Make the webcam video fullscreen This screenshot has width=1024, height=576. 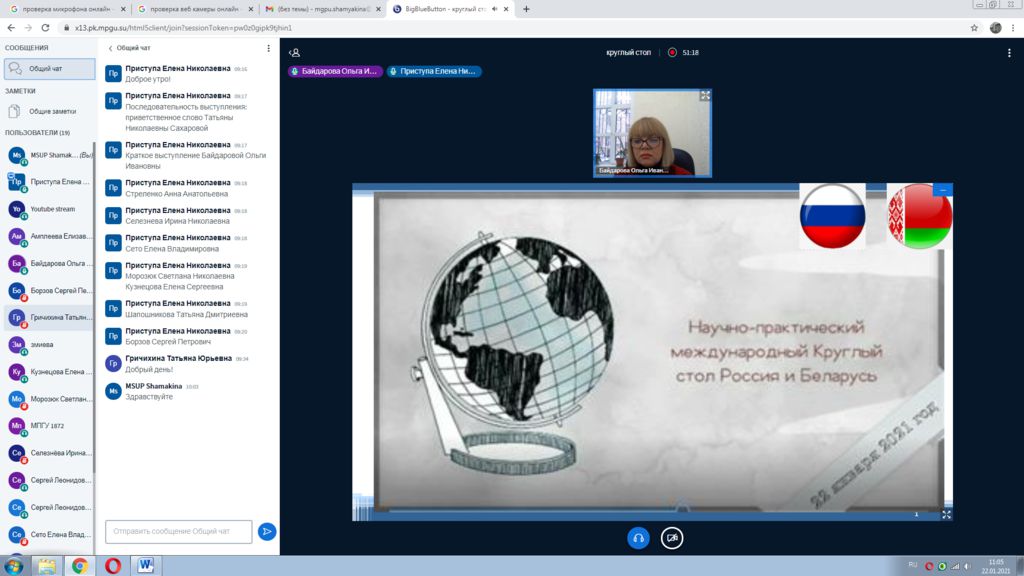704,96
